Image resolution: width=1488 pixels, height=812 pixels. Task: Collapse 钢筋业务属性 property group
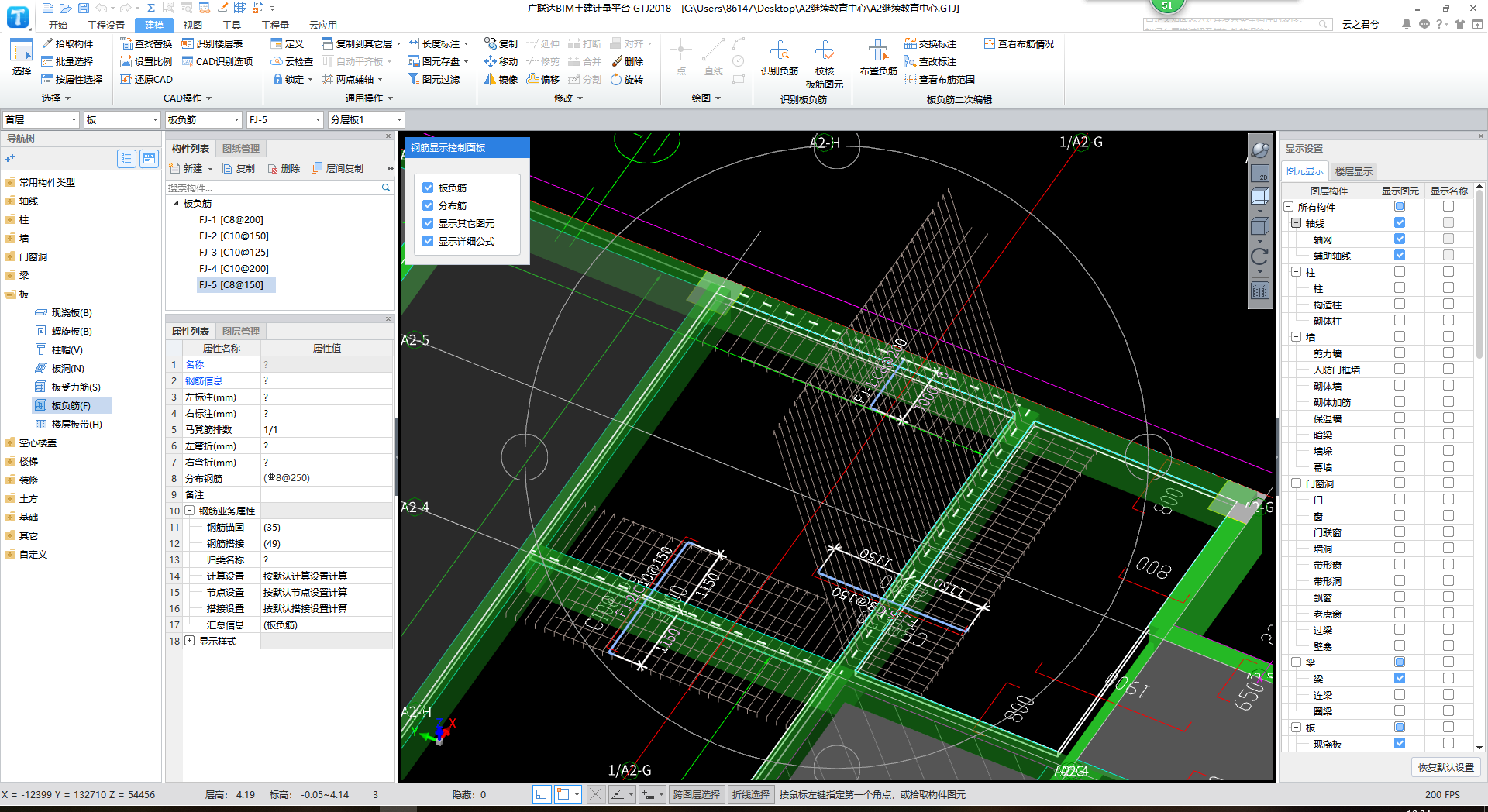pos(189,511)
